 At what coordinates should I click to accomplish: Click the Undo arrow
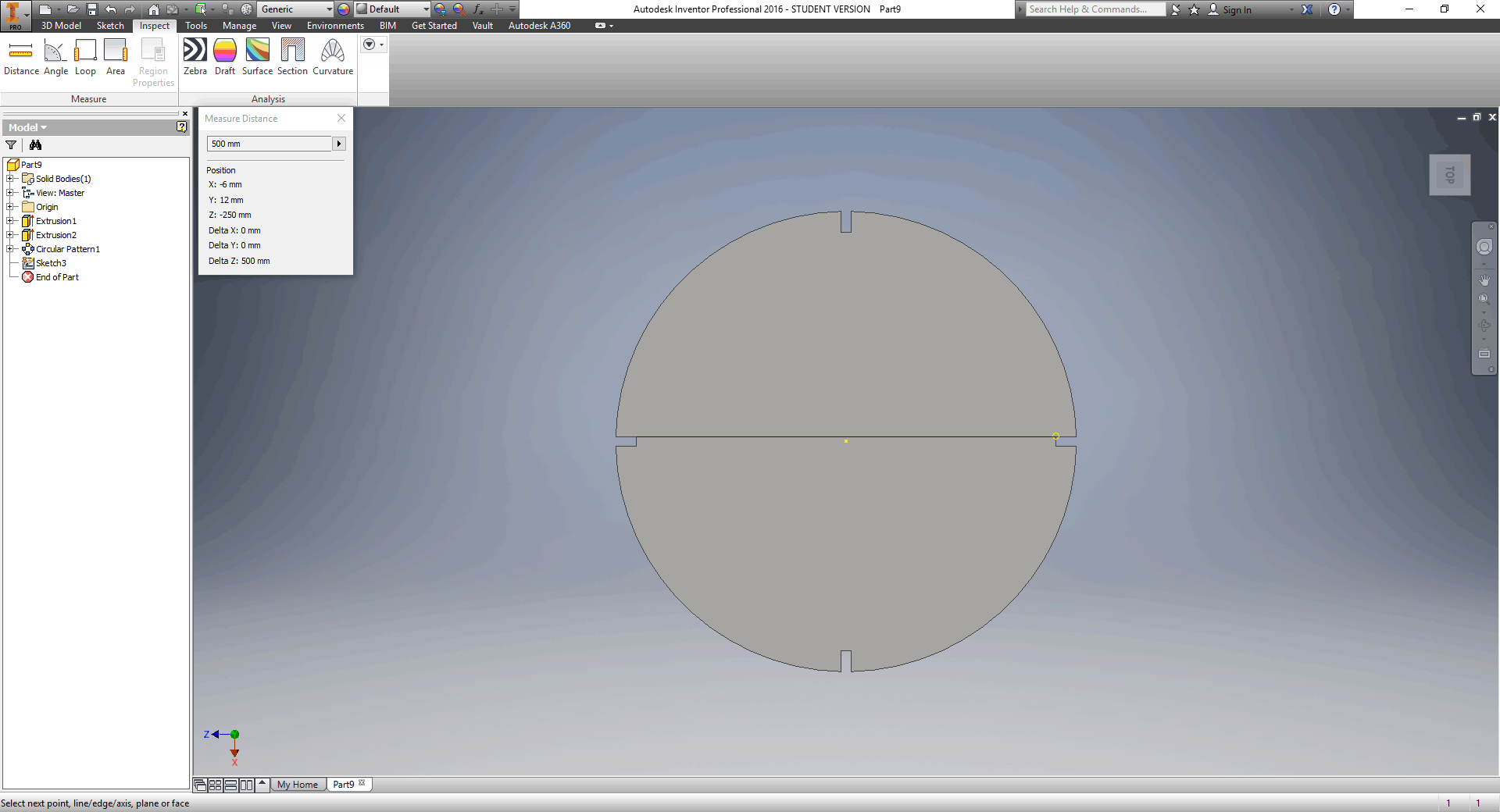[x=111, y=9]
